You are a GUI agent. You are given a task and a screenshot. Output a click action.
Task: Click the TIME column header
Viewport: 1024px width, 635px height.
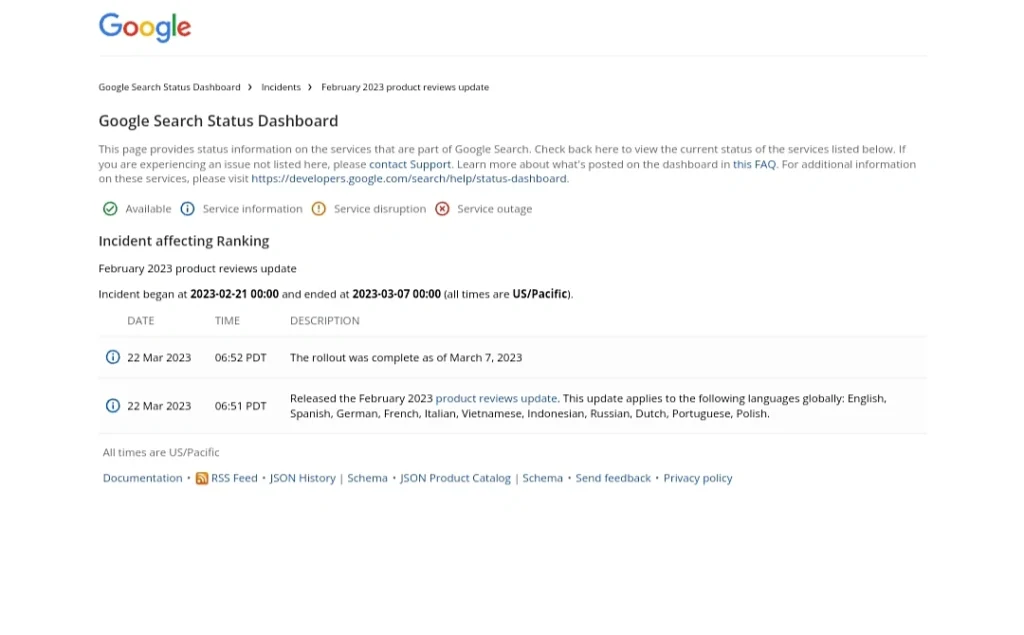coord(227,321)
